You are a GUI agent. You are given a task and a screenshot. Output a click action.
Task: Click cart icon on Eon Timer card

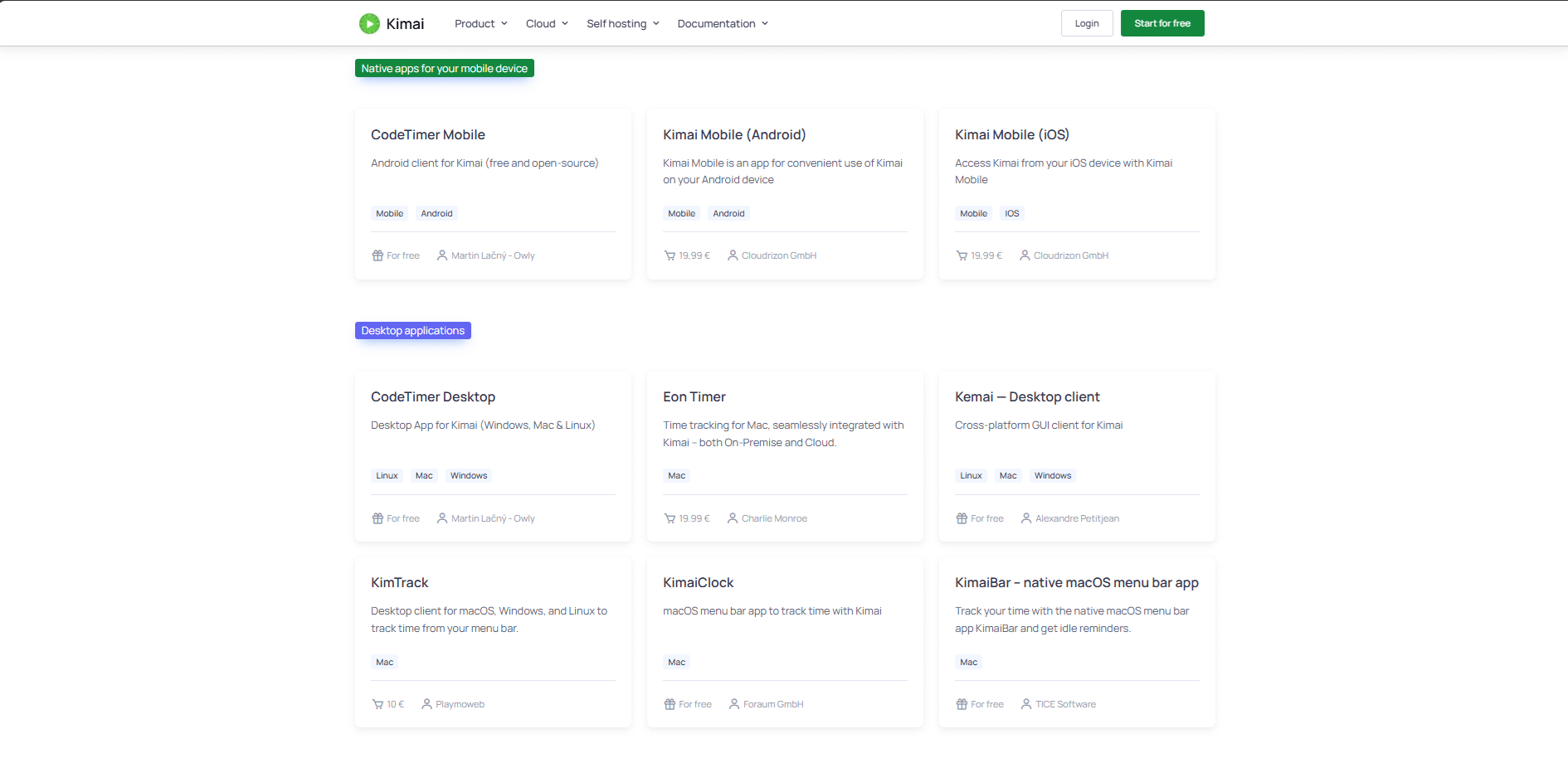coord(670,518)
